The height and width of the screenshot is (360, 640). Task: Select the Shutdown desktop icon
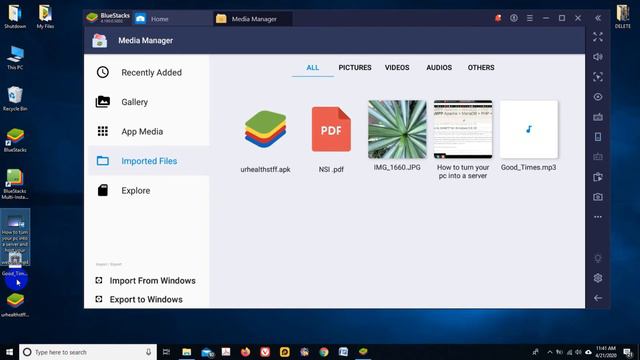pos(15,16)
